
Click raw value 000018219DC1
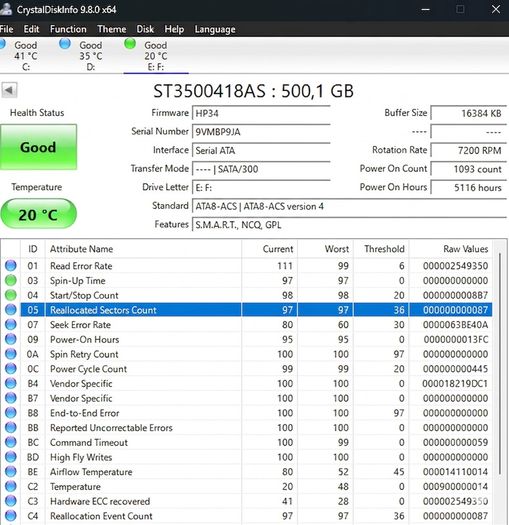pos(455,384)
